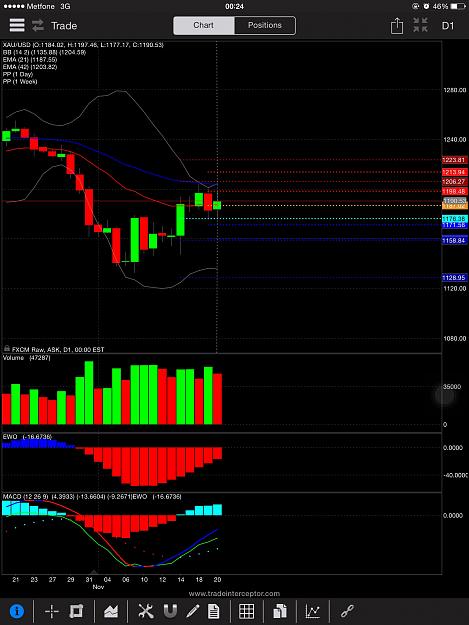
Task: Open the hamburger main menu
Action: tap(17, 26)
